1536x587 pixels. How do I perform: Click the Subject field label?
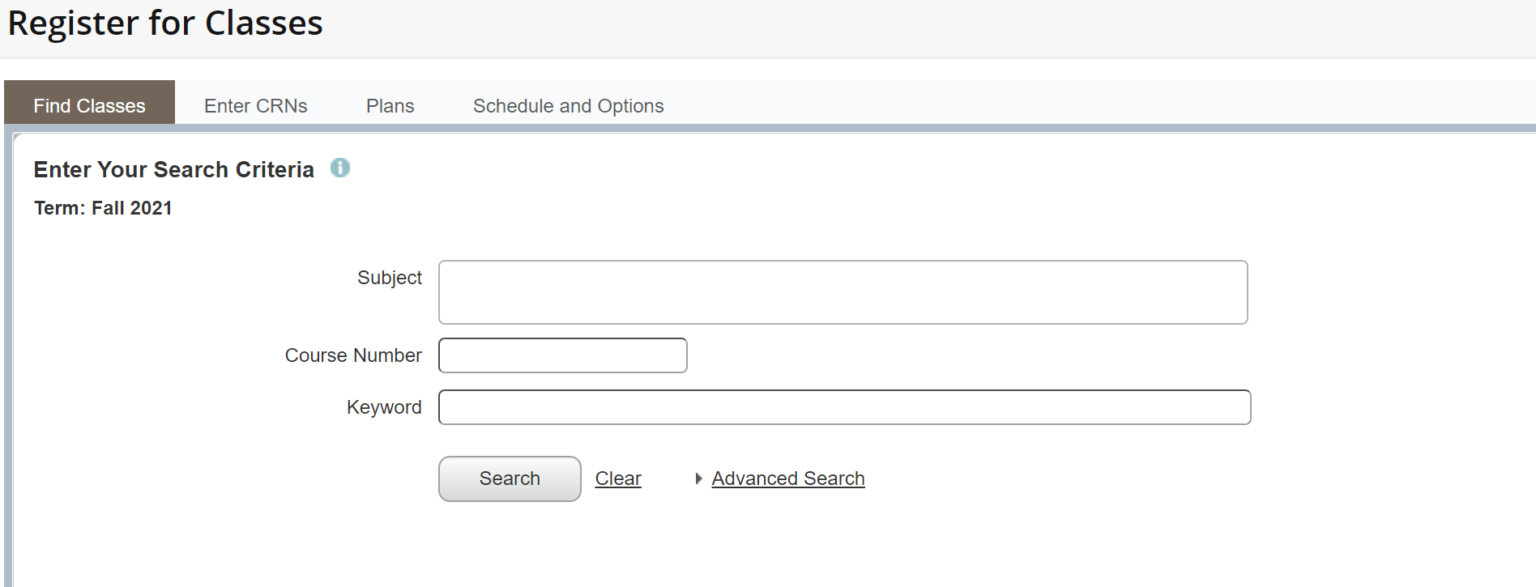tap(390, 278)
